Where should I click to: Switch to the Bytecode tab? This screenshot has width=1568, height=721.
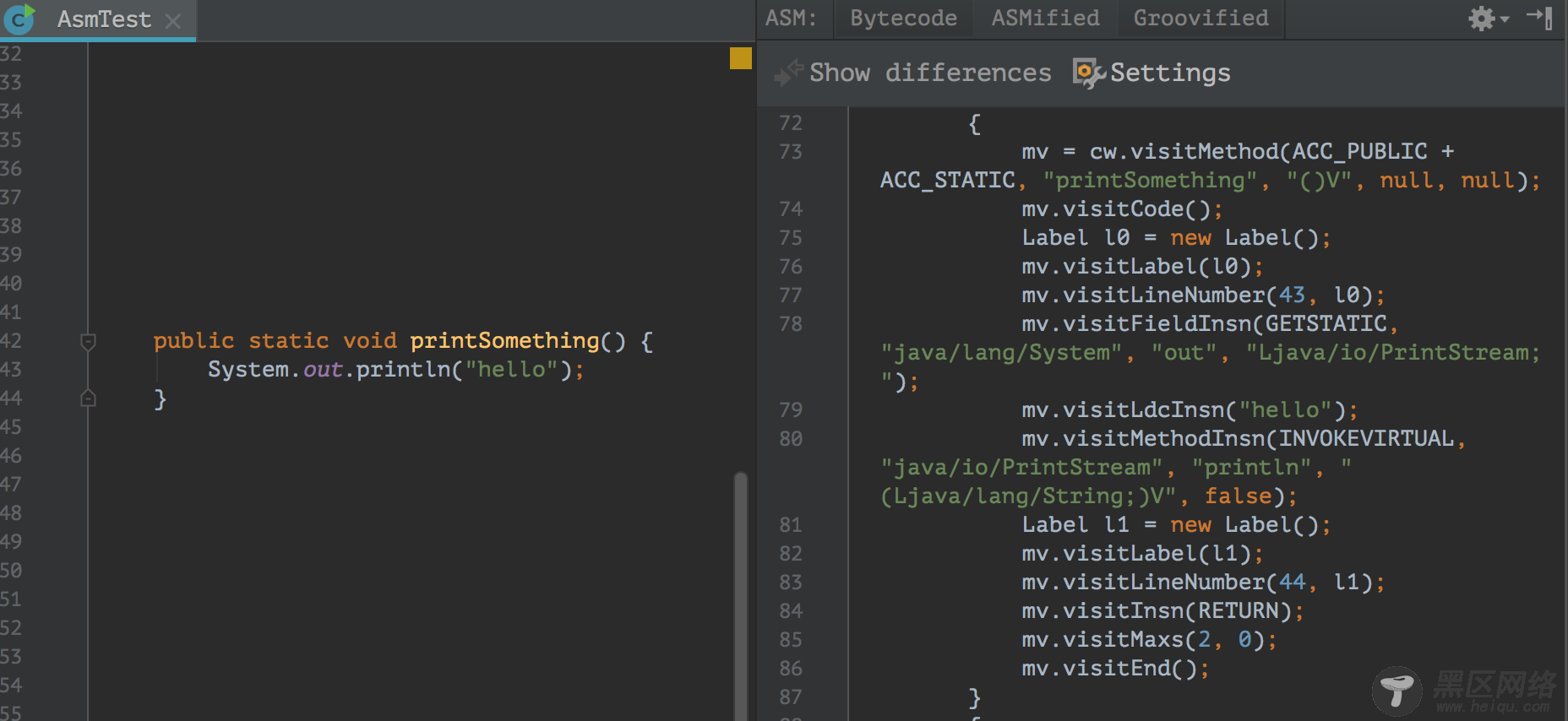click(x=903, y=18)
